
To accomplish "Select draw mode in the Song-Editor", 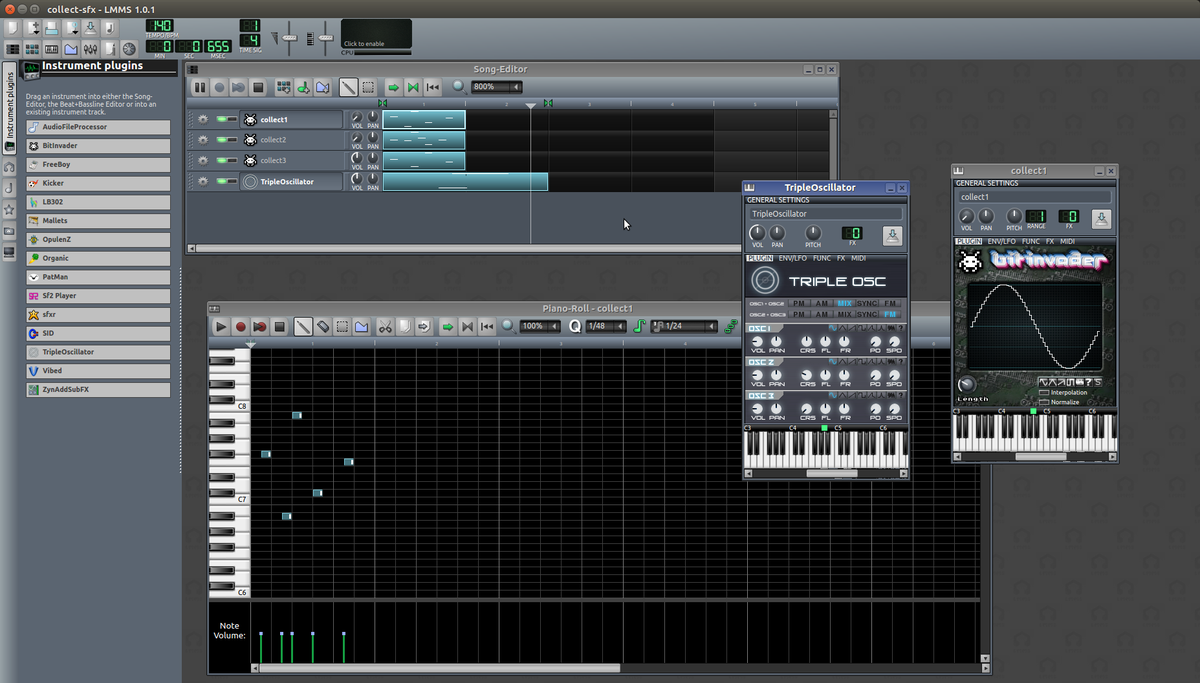I will 348,87.
